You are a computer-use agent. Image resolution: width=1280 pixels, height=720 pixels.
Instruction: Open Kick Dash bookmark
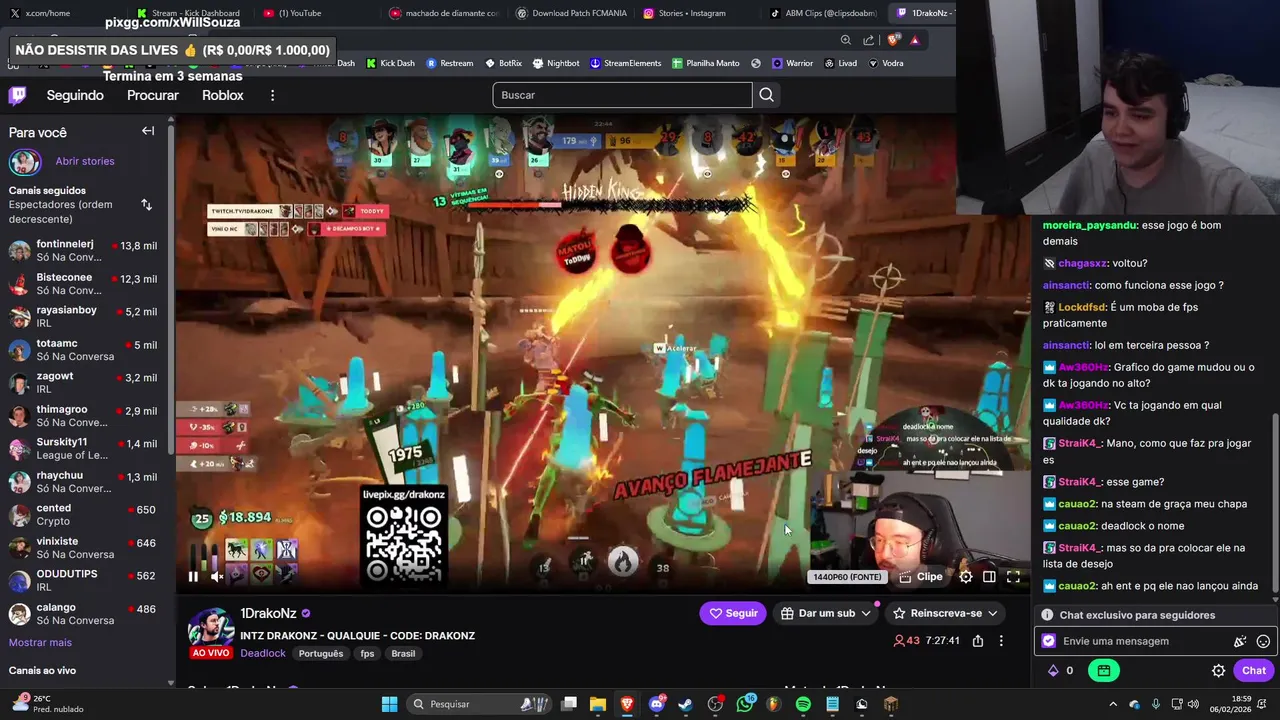390,63
